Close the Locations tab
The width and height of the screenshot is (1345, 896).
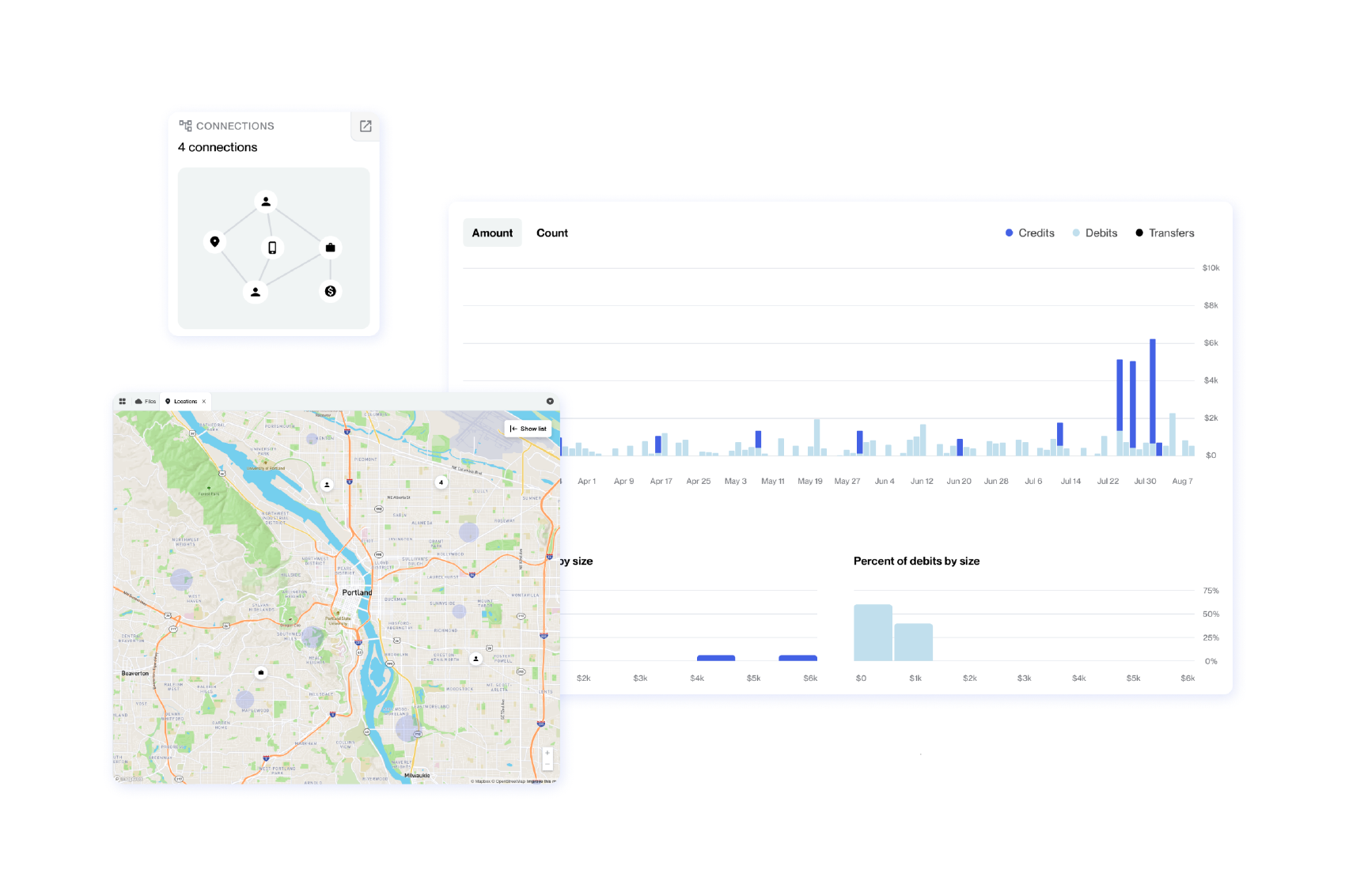(204, 402)
